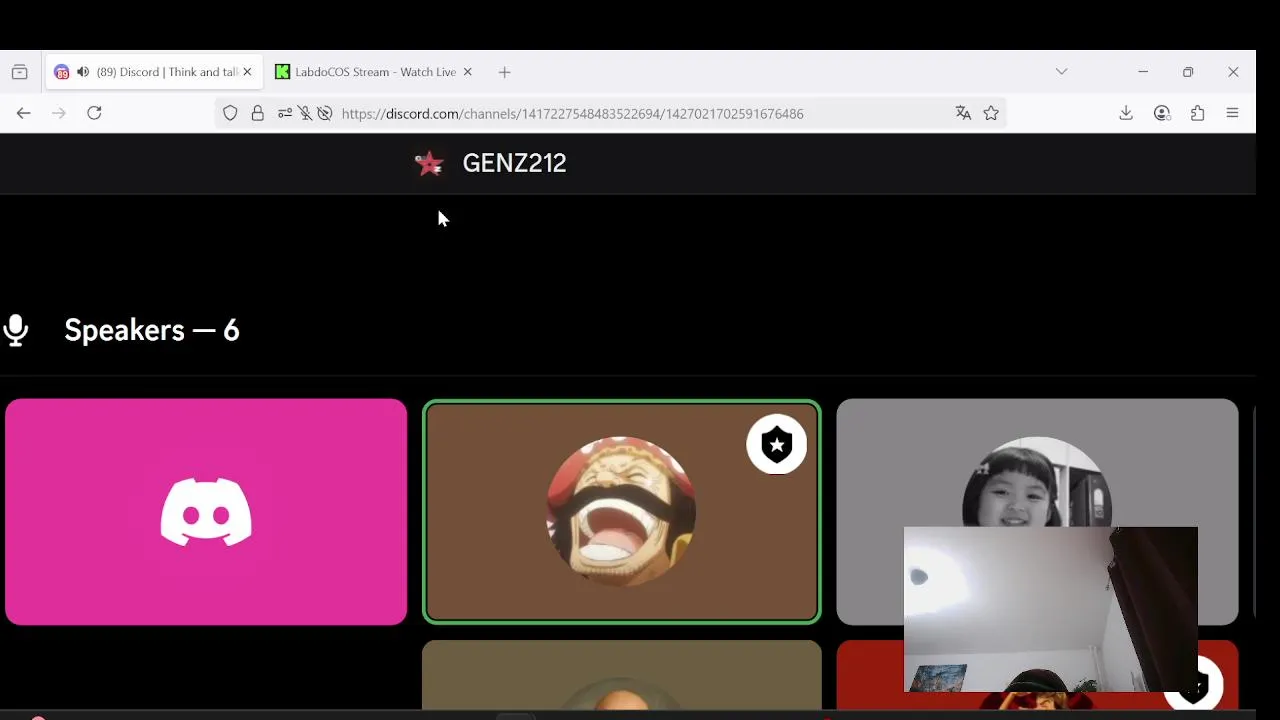1280x720 pixels.
Task: Select the pink default Discord avatar tile
Action: coord(206,512)
